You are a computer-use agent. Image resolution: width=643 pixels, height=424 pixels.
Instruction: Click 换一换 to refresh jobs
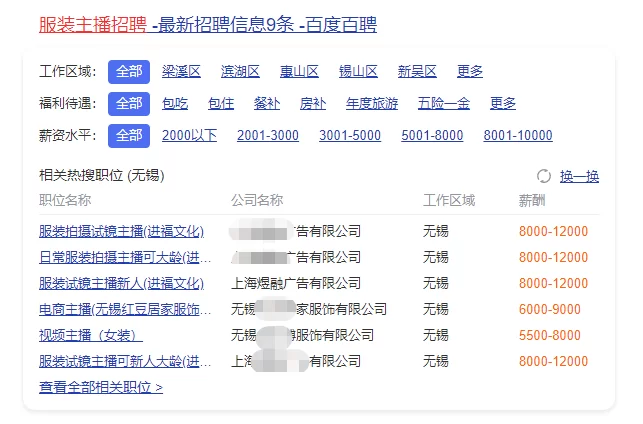click(x=579, y=176)
